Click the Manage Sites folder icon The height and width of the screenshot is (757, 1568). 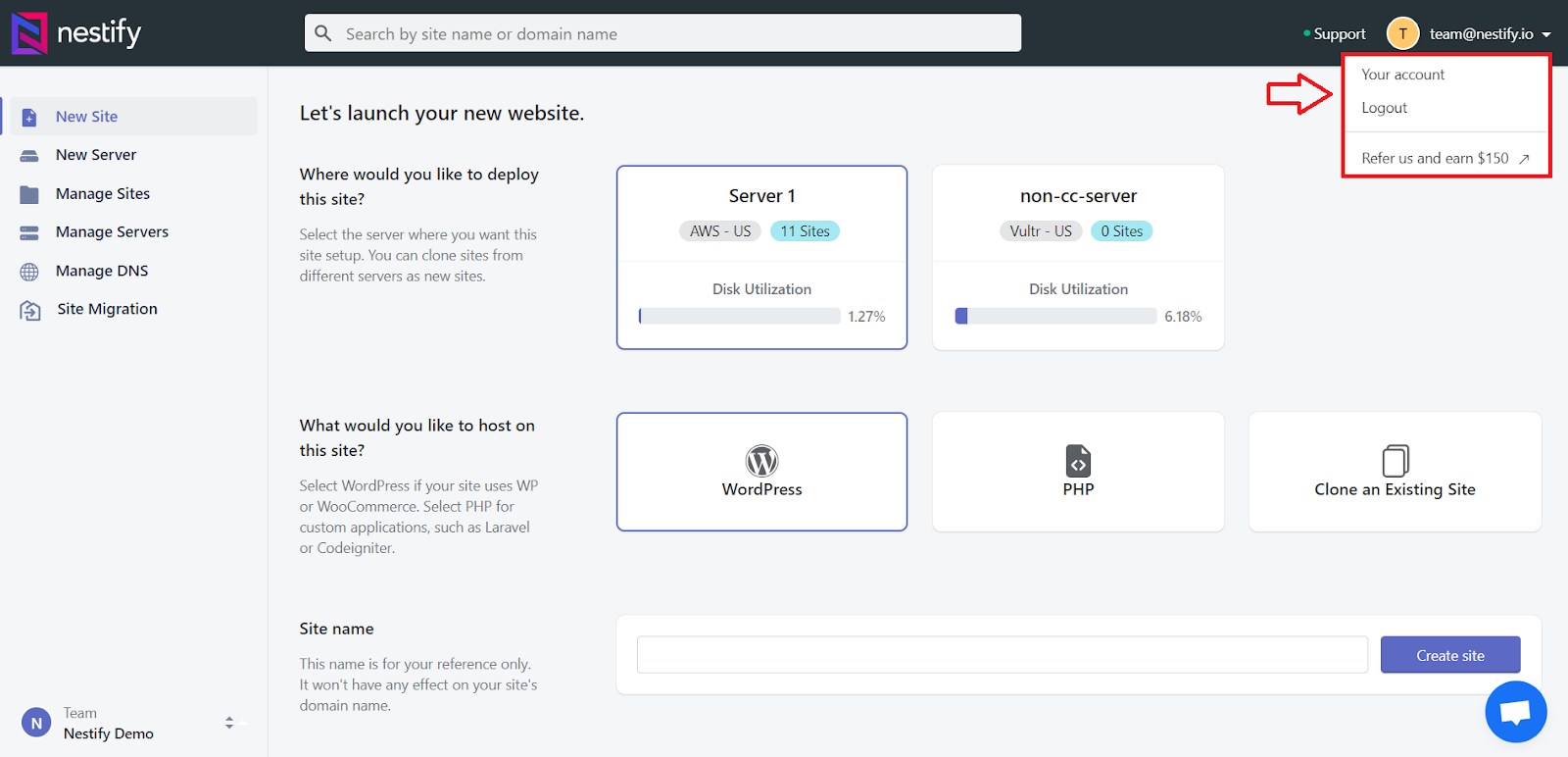click(x=29, y=194)
